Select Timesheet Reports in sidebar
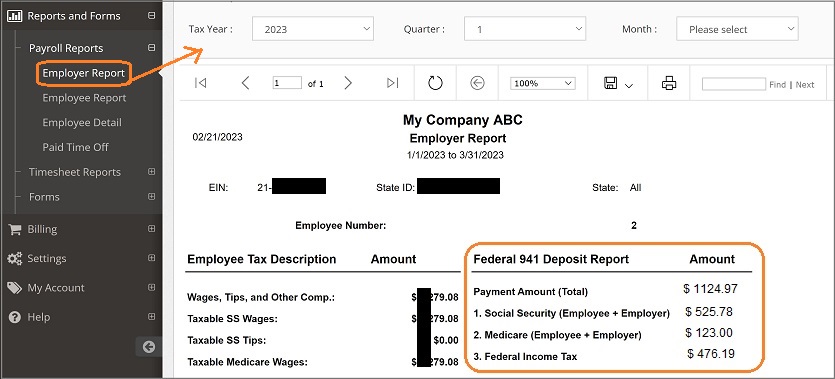The height and width of the screenshot is (379, 835). point(75,172)
